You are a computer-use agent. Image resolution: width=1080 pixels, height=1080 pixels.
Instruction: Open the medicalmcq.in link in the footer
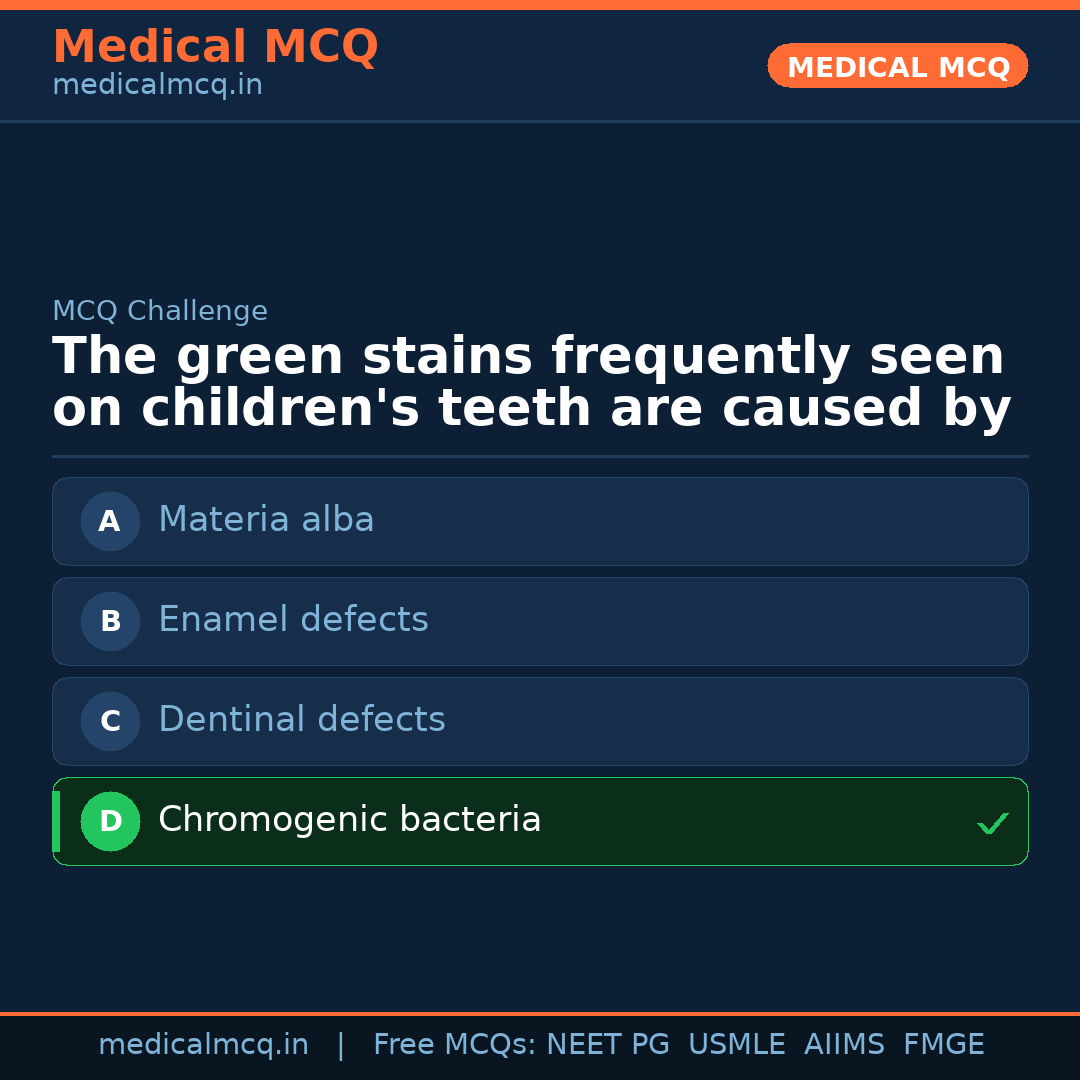pos(203,1045)
